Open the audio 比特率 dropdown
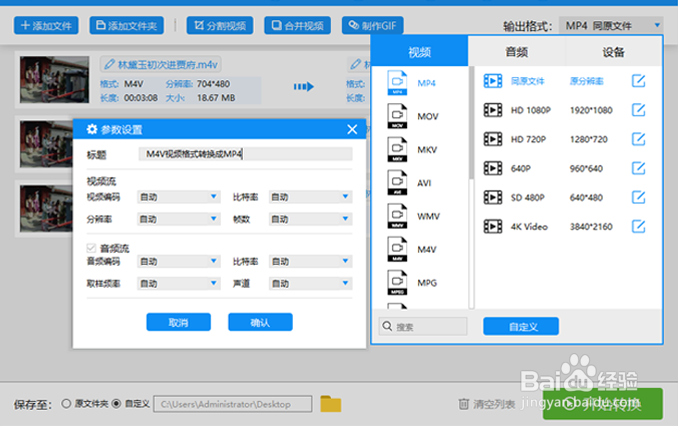The image size is (678, 426). [x=310, y=261]
